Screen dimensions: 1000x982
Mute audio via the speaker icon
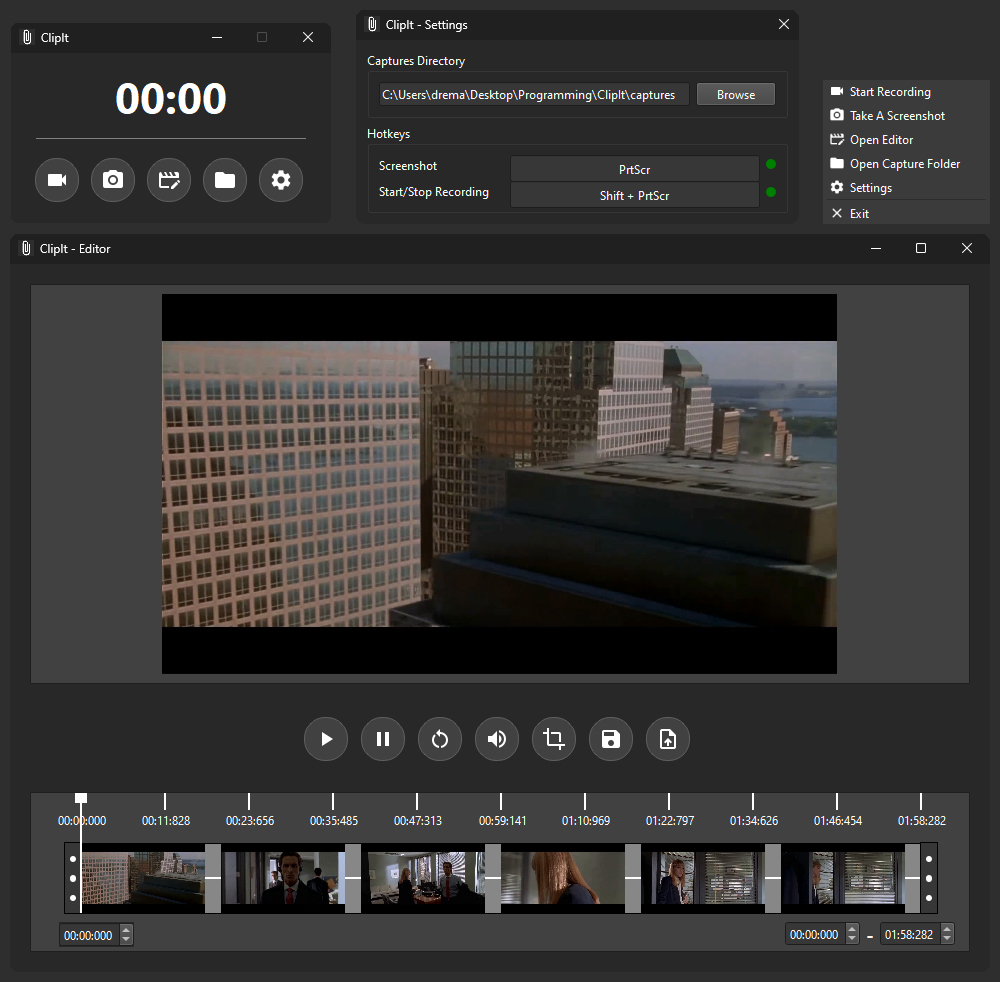point(497,739)
